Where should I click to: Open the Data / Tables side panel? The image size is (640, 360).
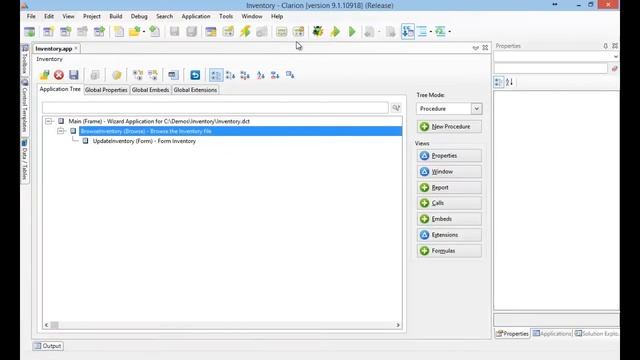(24, 160)
